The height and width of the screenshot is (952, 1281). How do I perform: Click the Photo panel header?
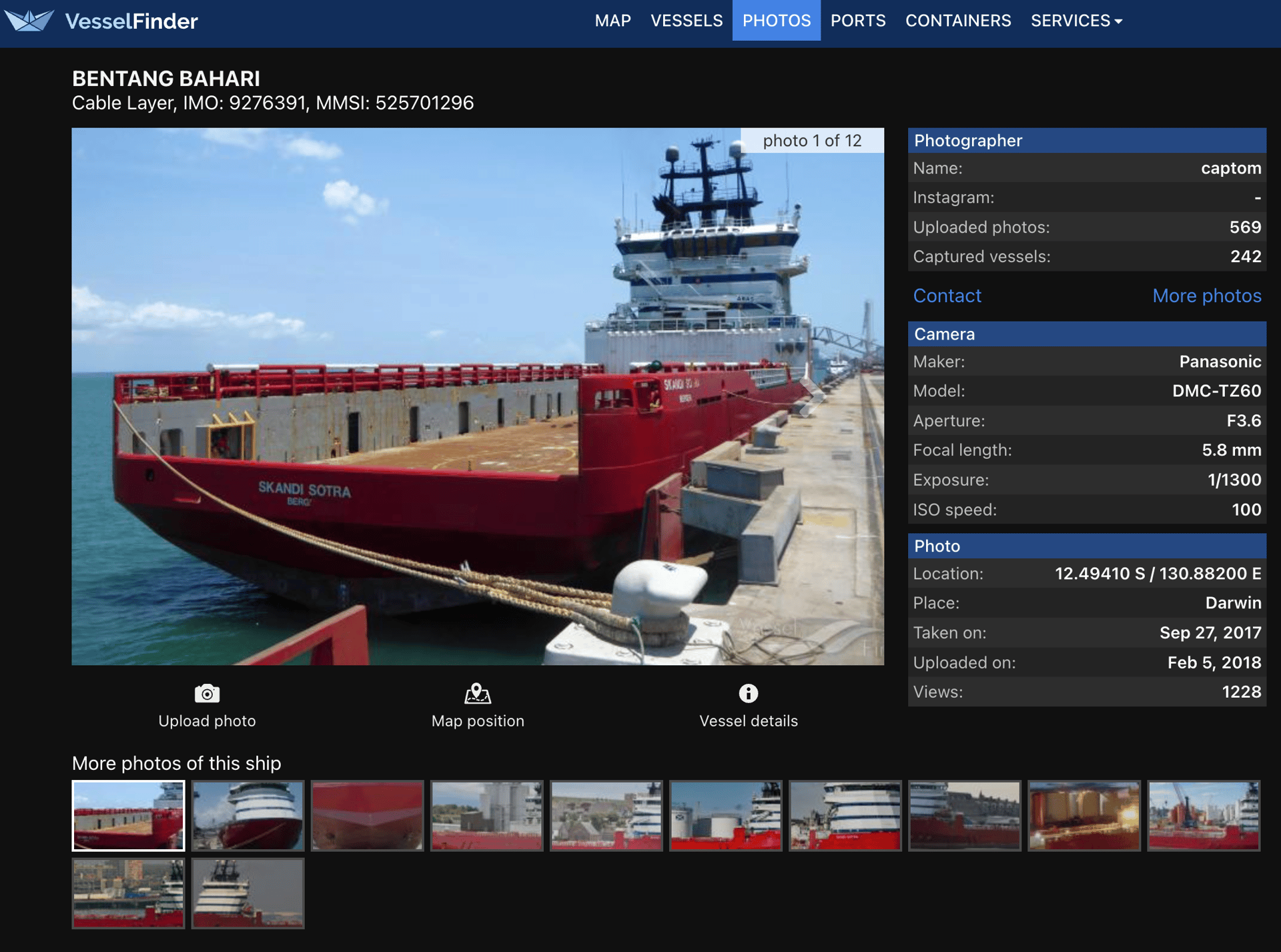pos(1087,546)
